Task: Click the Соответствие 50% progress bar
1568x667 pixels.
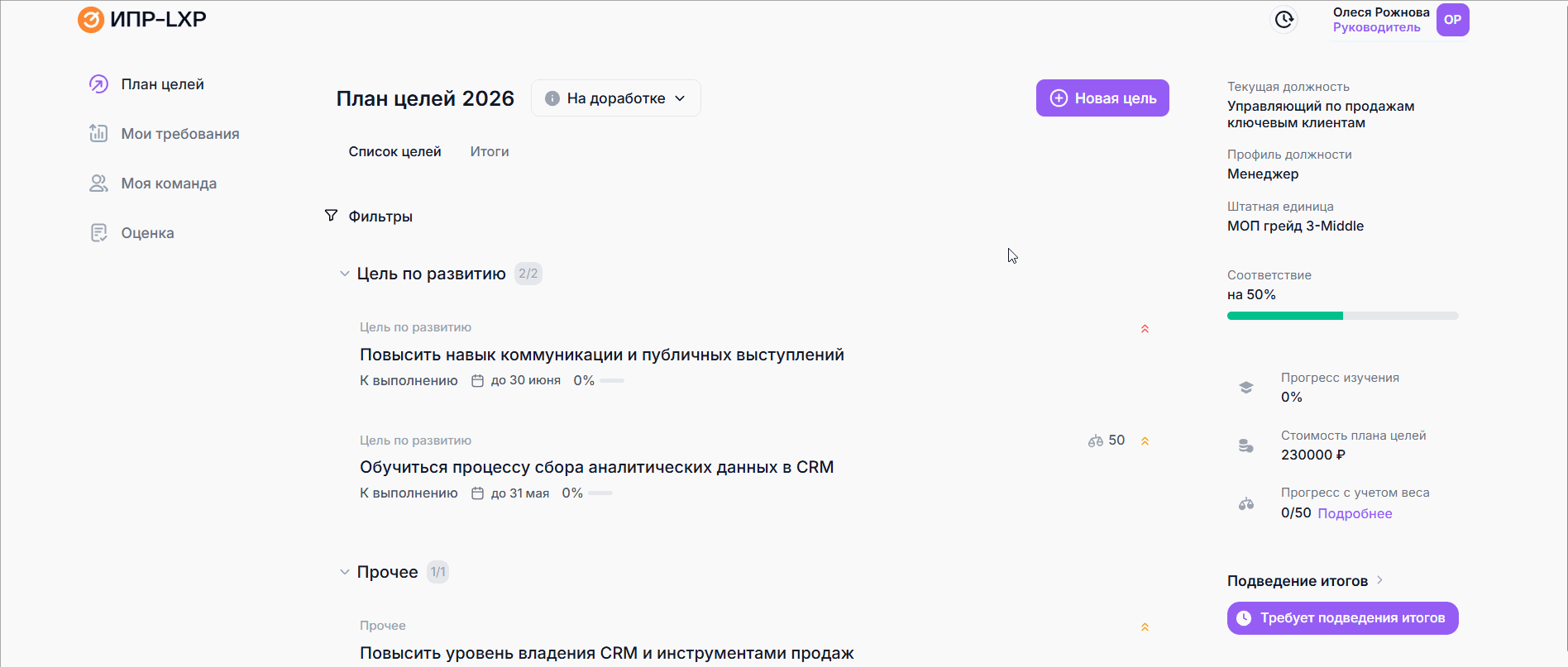Action: tap(1342, 316)
